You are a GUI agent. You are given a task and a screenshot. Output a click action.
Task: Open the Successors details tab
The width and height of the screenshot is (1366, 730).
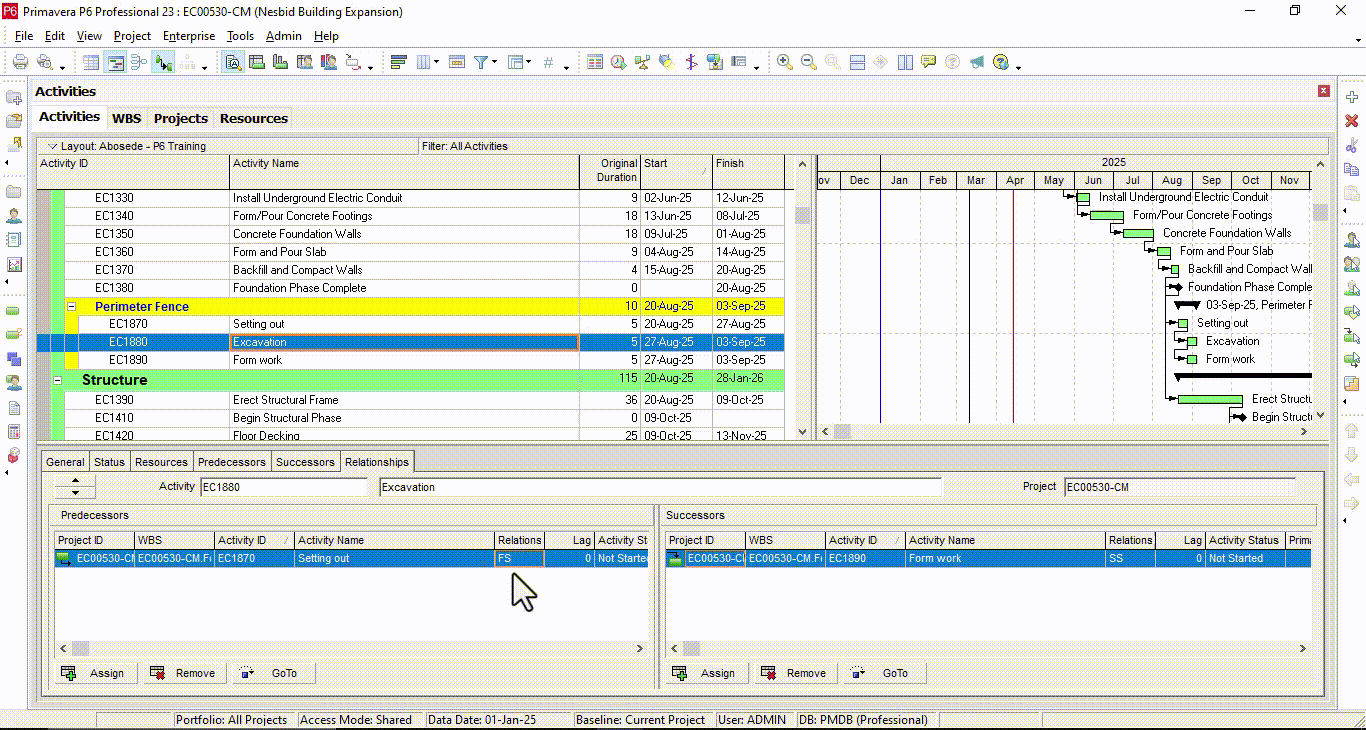click(305, 462)
